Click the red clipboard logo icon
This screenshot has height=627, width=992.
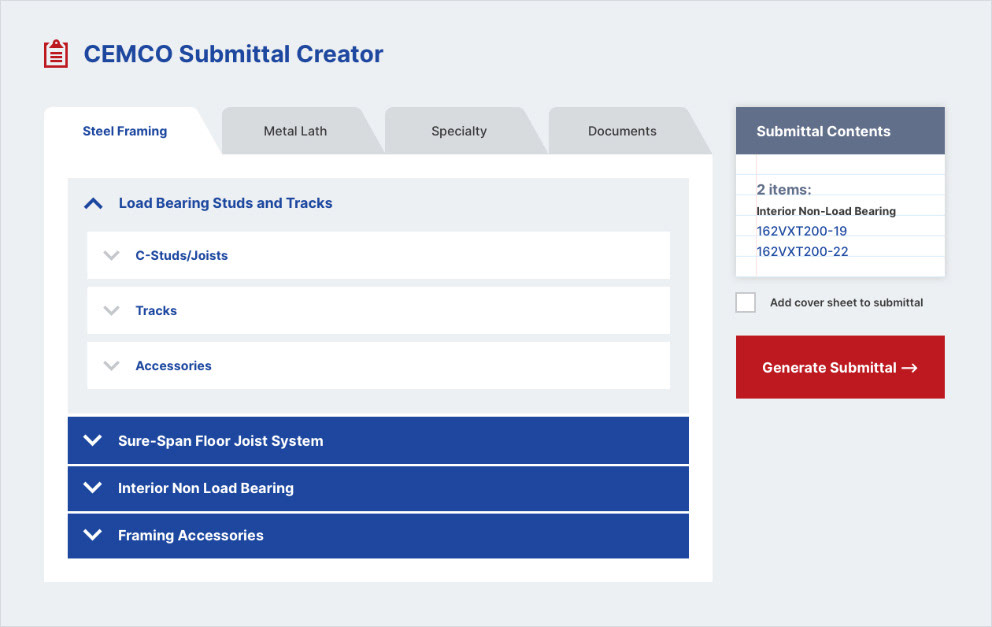click(x=56, y=54)
